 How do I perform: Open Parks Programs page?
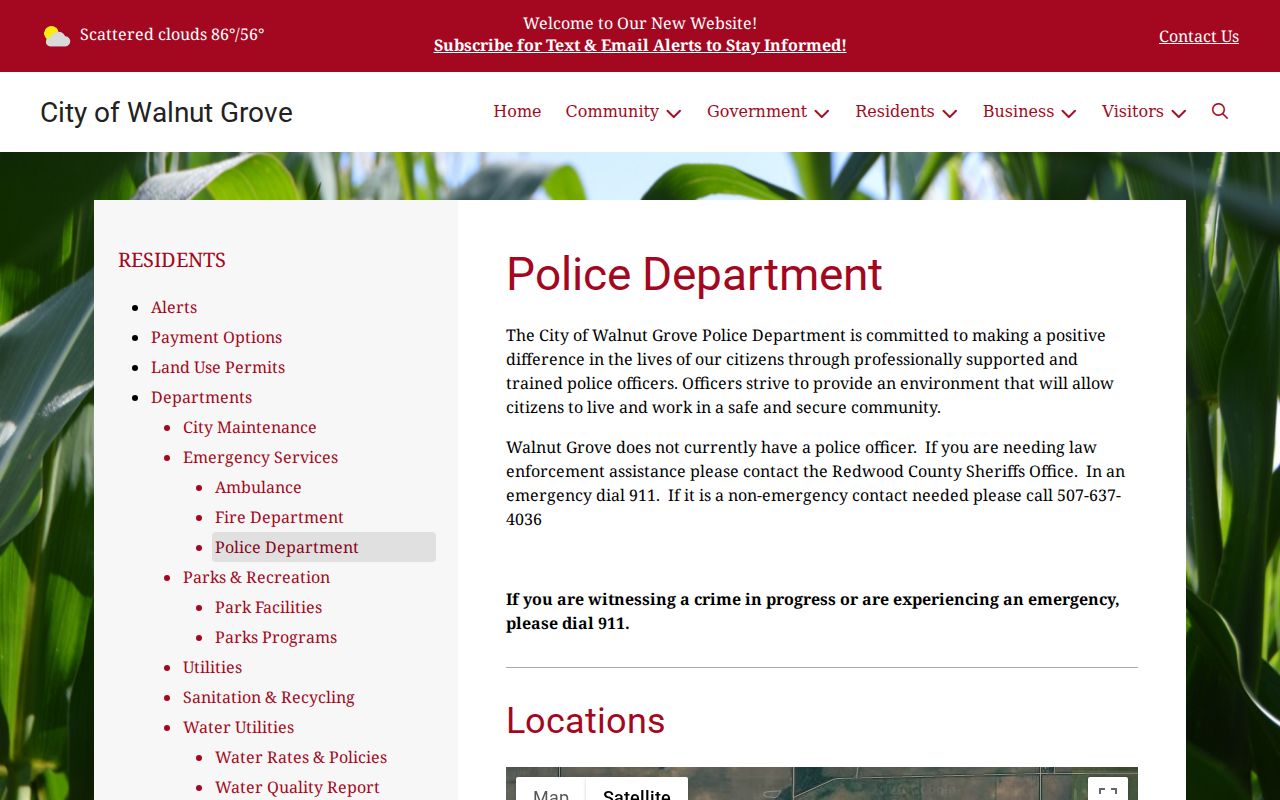click(x=276, y=637)
